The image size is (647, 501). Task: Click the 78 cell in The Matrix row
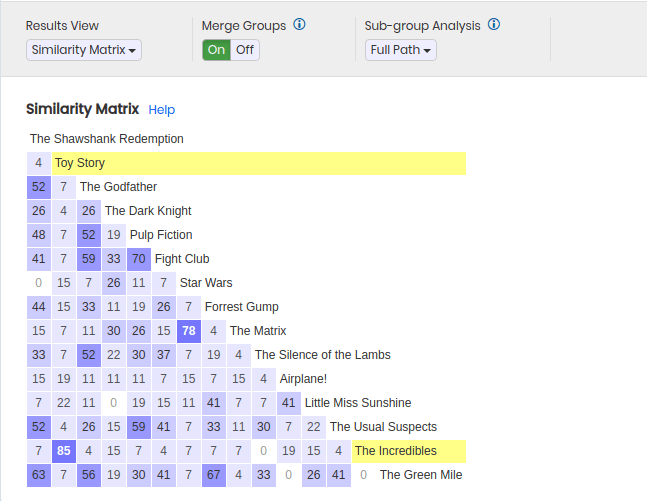pos(189,331)
